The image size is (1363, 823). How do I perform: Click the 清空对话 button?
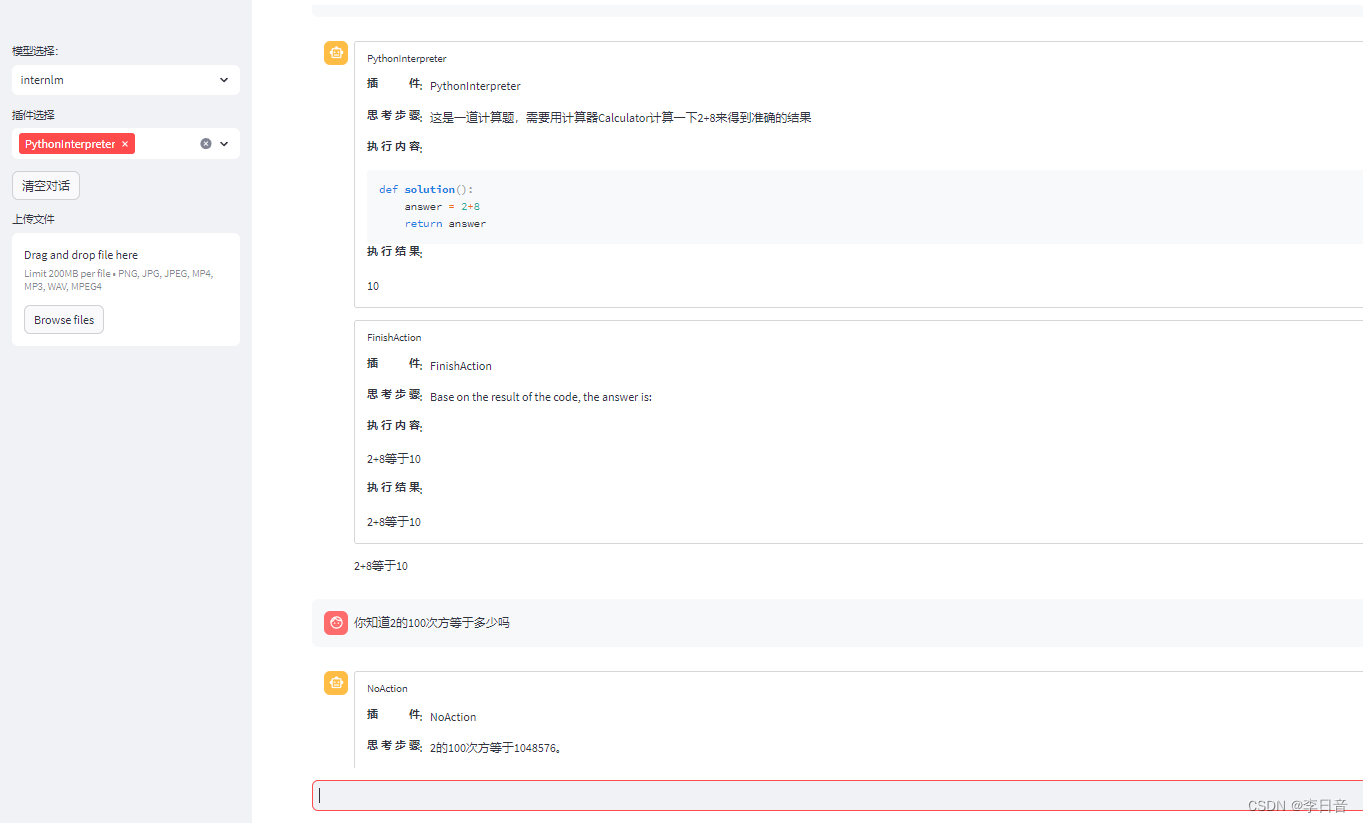[46, 186]
